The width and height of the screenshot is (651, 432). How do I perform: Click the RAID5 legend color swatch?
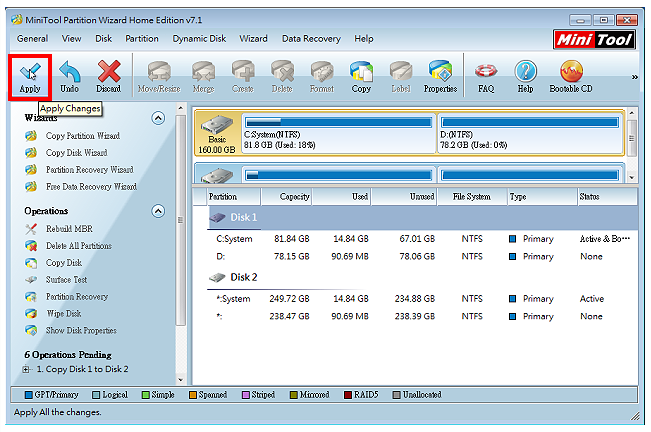click(348, 395)
